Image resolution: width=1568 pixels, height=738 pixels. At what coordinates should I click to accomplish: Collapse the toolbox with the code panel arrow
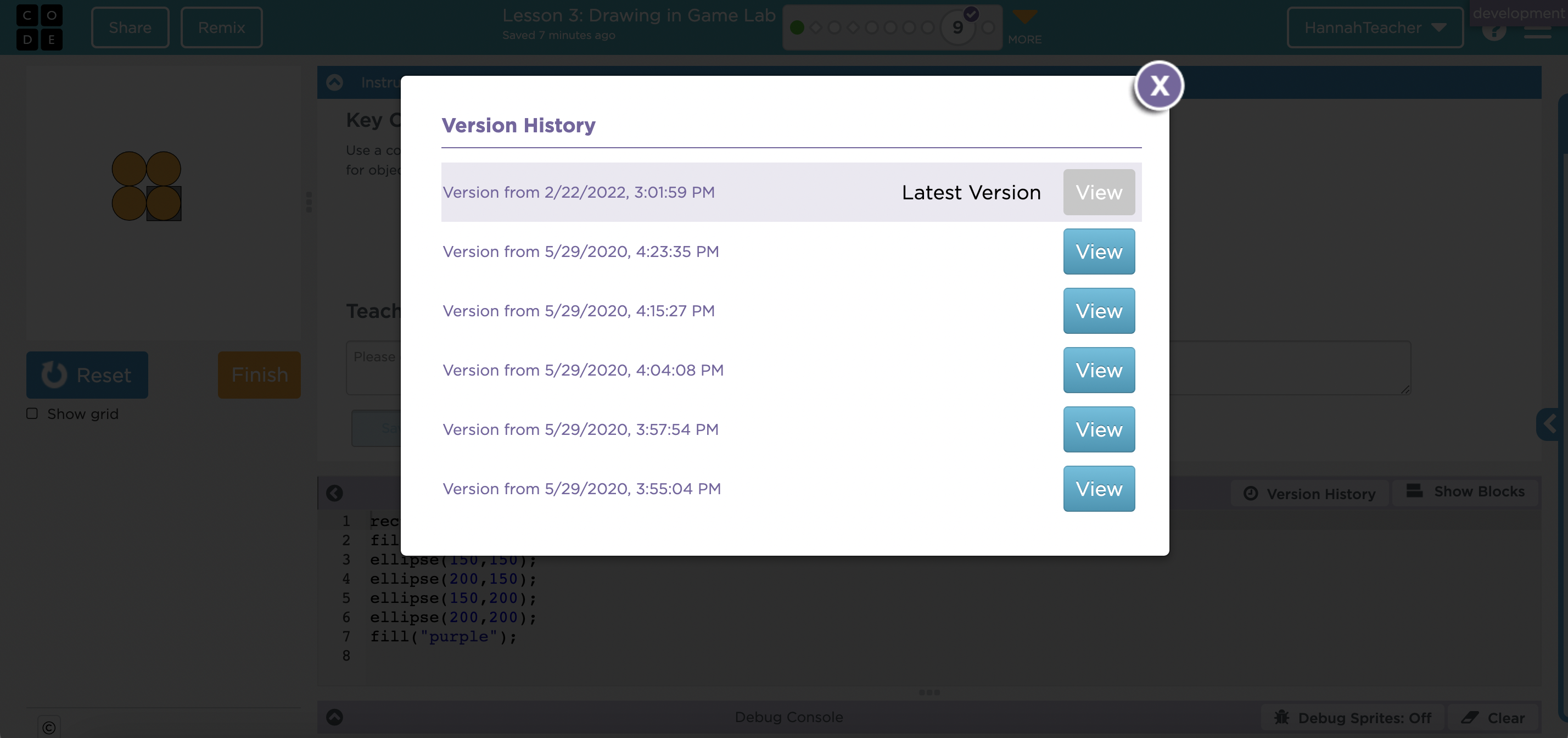(x=334, y=493)
